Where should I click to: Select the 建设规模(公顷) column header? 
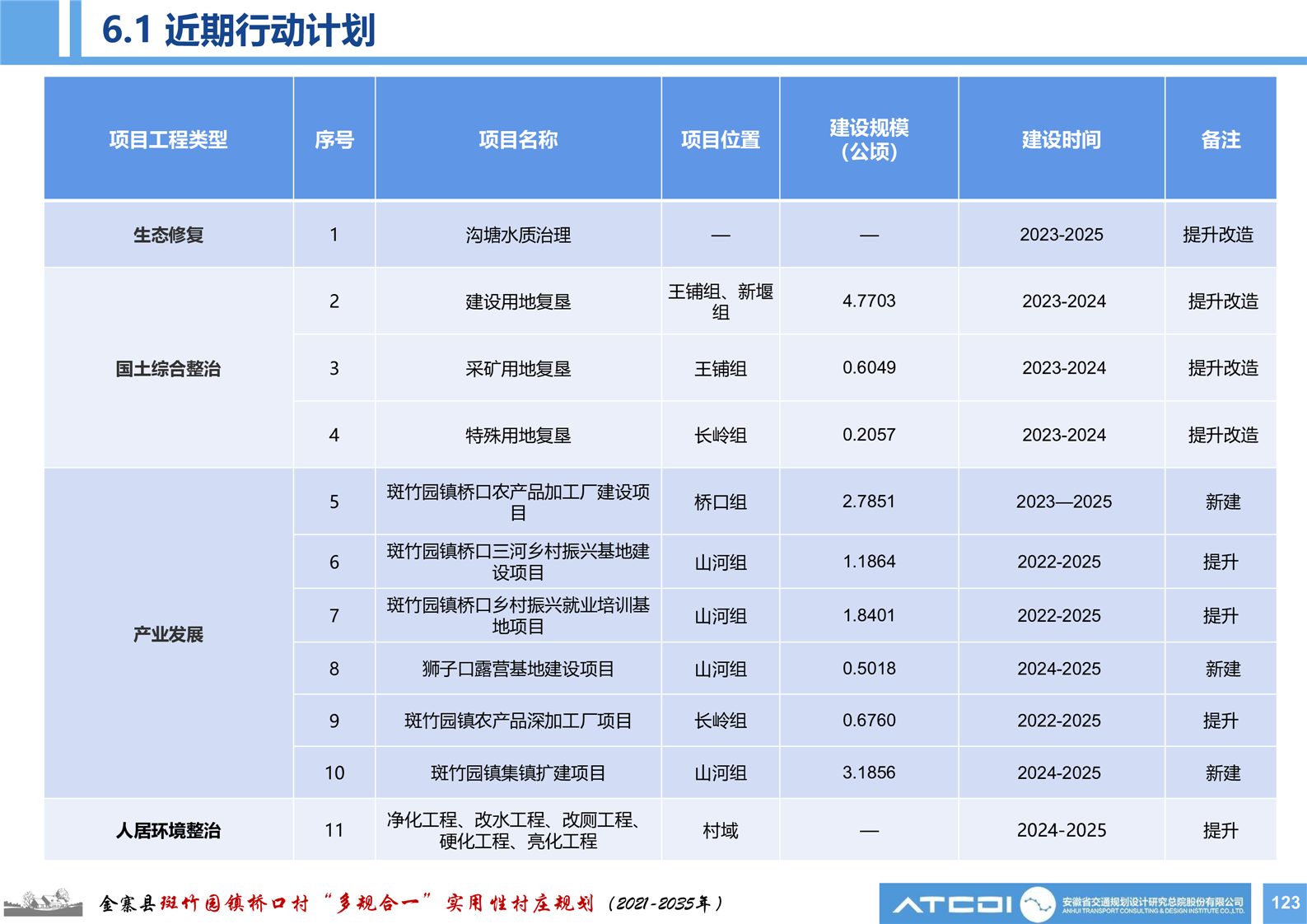tap(869, 139)
